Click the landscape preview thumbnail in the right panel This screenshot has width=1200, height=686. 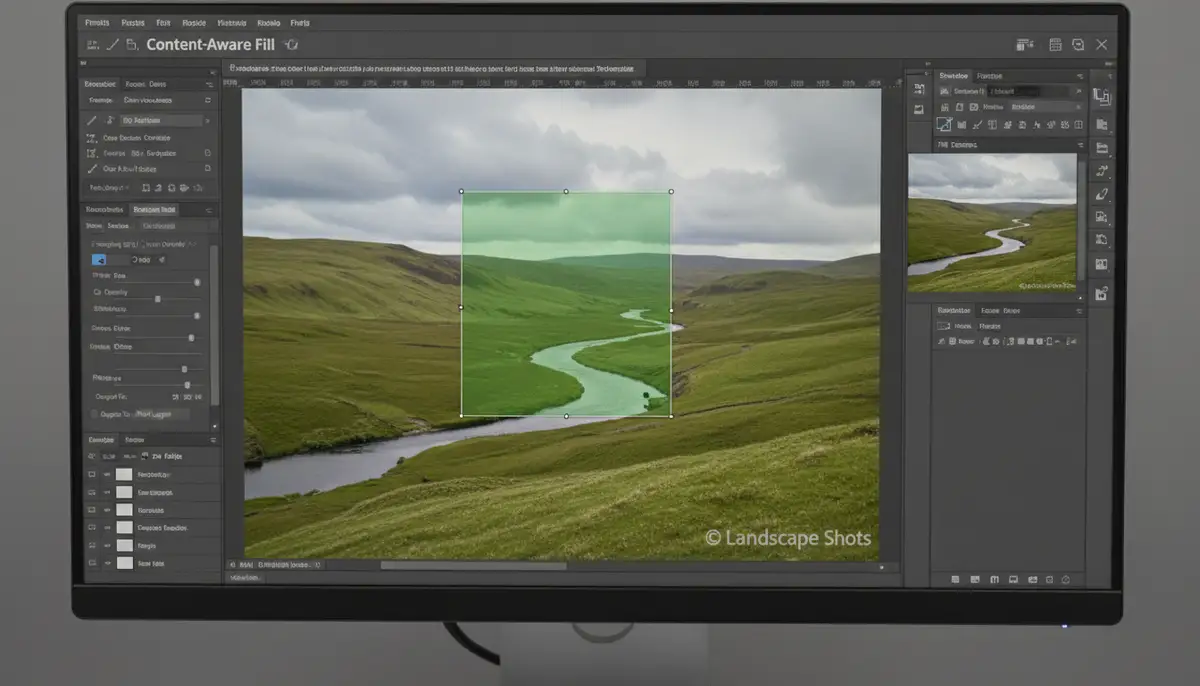tap(995, 220)
